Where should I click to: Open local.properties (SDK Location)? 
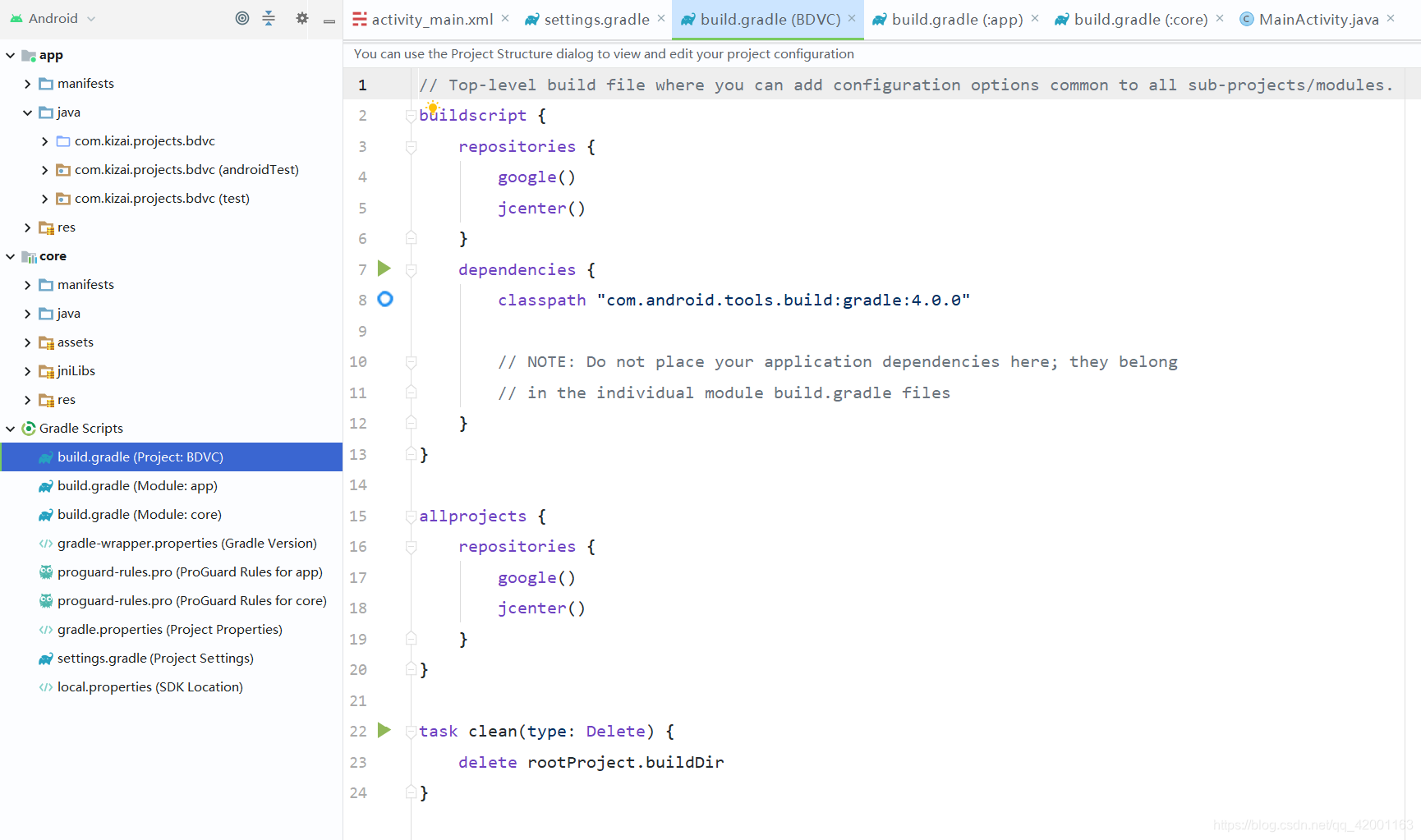pos(171,686)
